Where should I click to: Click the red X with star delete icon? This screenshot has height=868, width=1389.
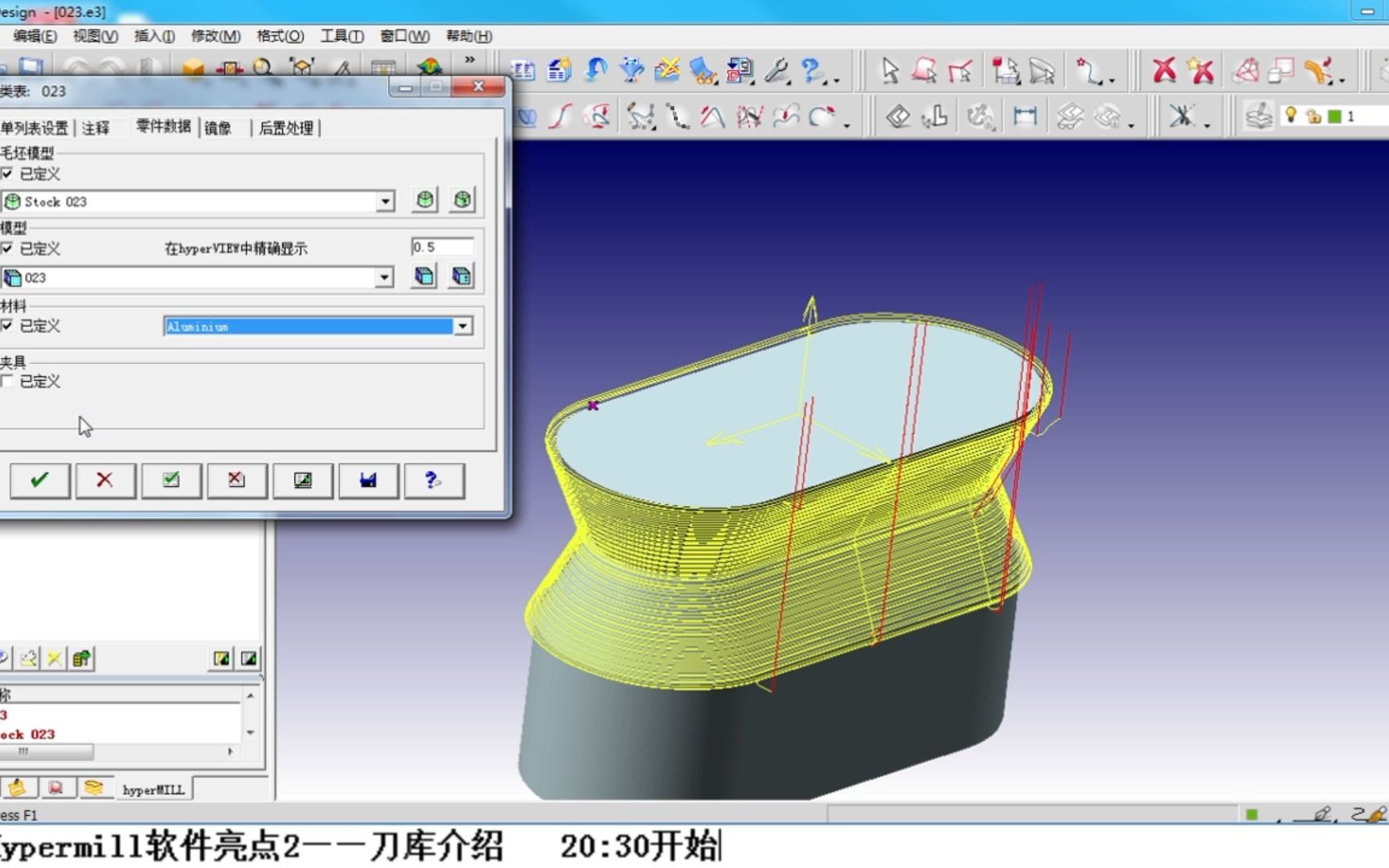point(1201,71)
